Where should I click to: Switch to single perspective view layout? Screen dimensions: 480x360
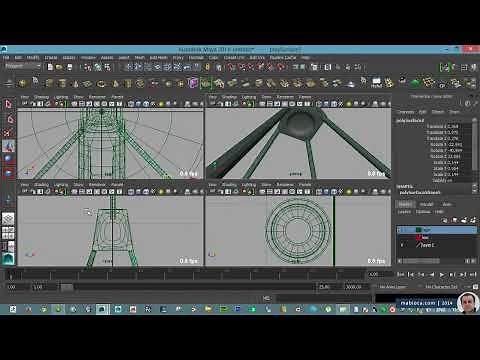pos(8,218)
